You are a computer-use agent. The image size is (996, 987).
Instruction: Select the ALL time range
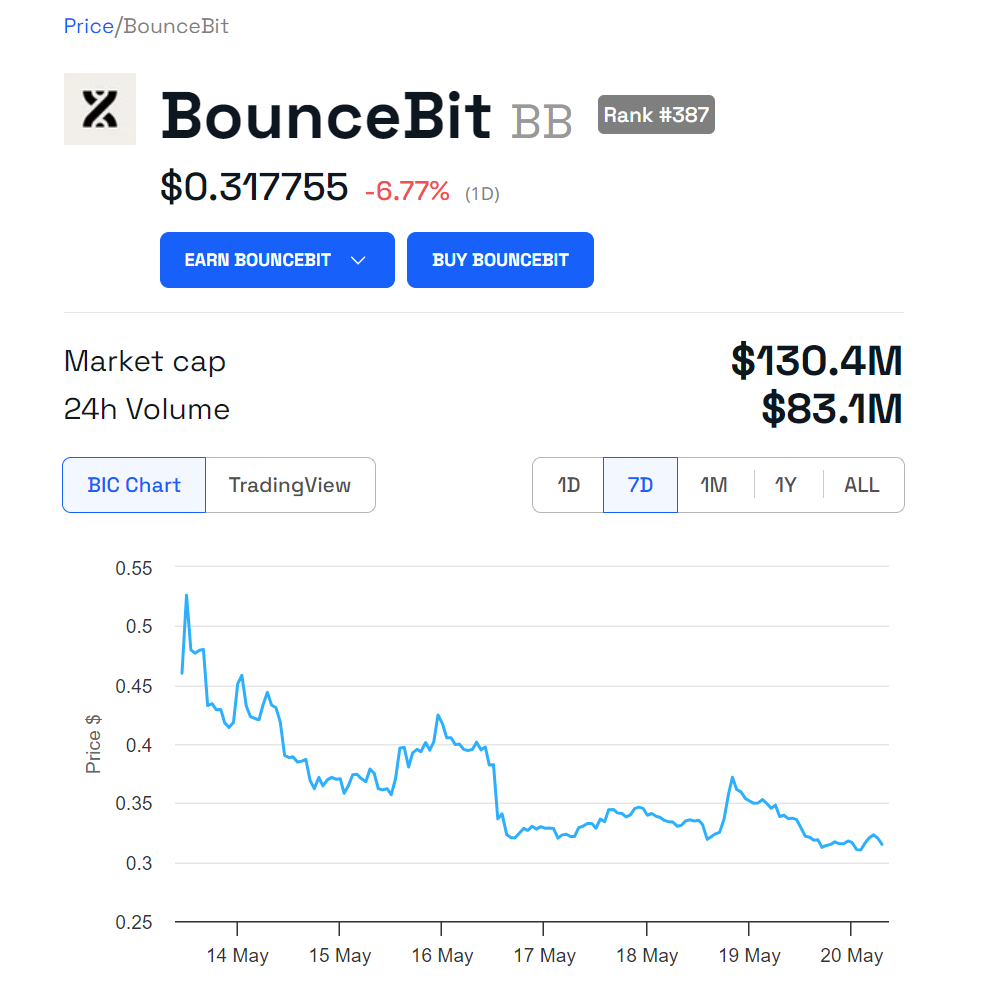pyautogui.click(x=862, y=485)
